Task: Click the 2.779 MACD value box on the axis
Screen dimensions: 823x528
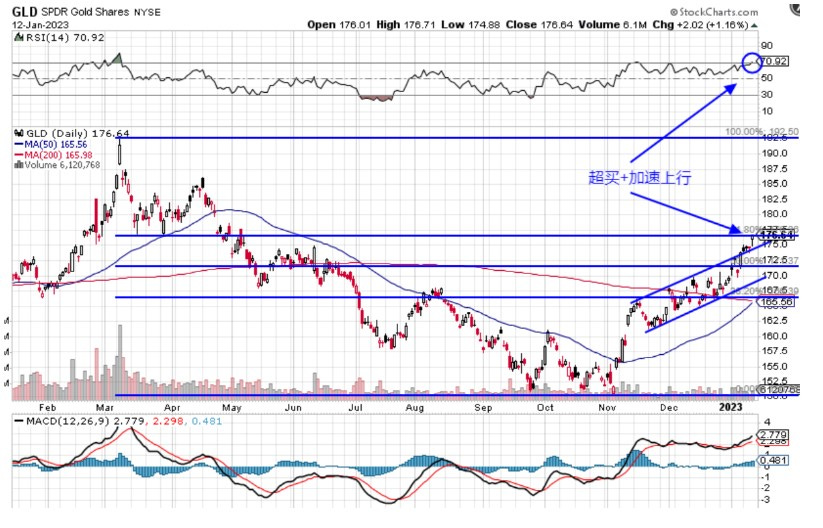Action: click(x=774, y=435)
